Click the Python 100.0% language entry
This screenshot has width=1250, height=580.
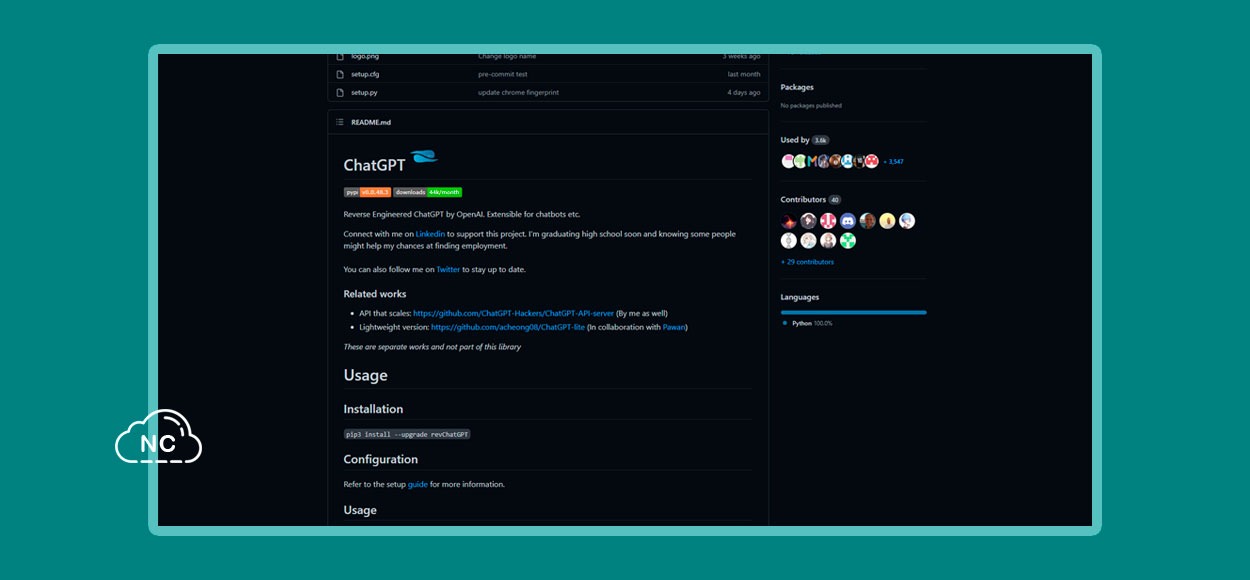point(807,323)
